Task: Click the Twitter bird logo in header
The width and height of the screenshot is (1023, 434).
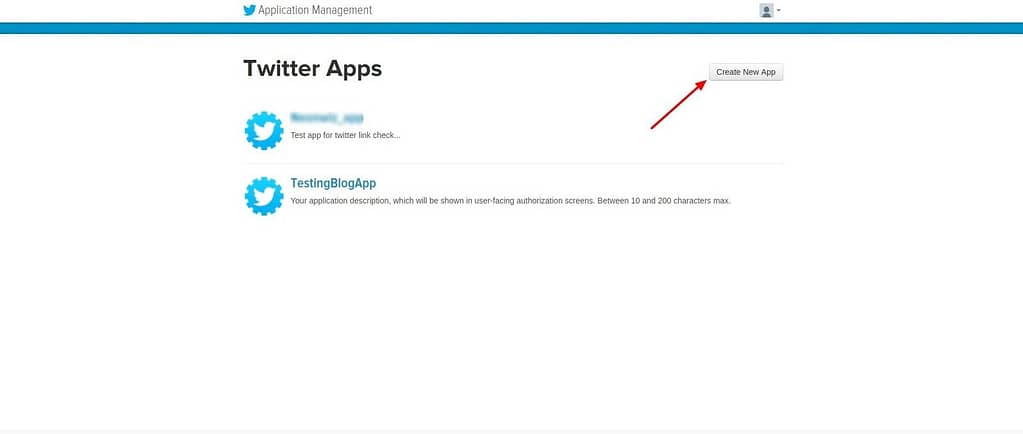Action: (249, 10)
